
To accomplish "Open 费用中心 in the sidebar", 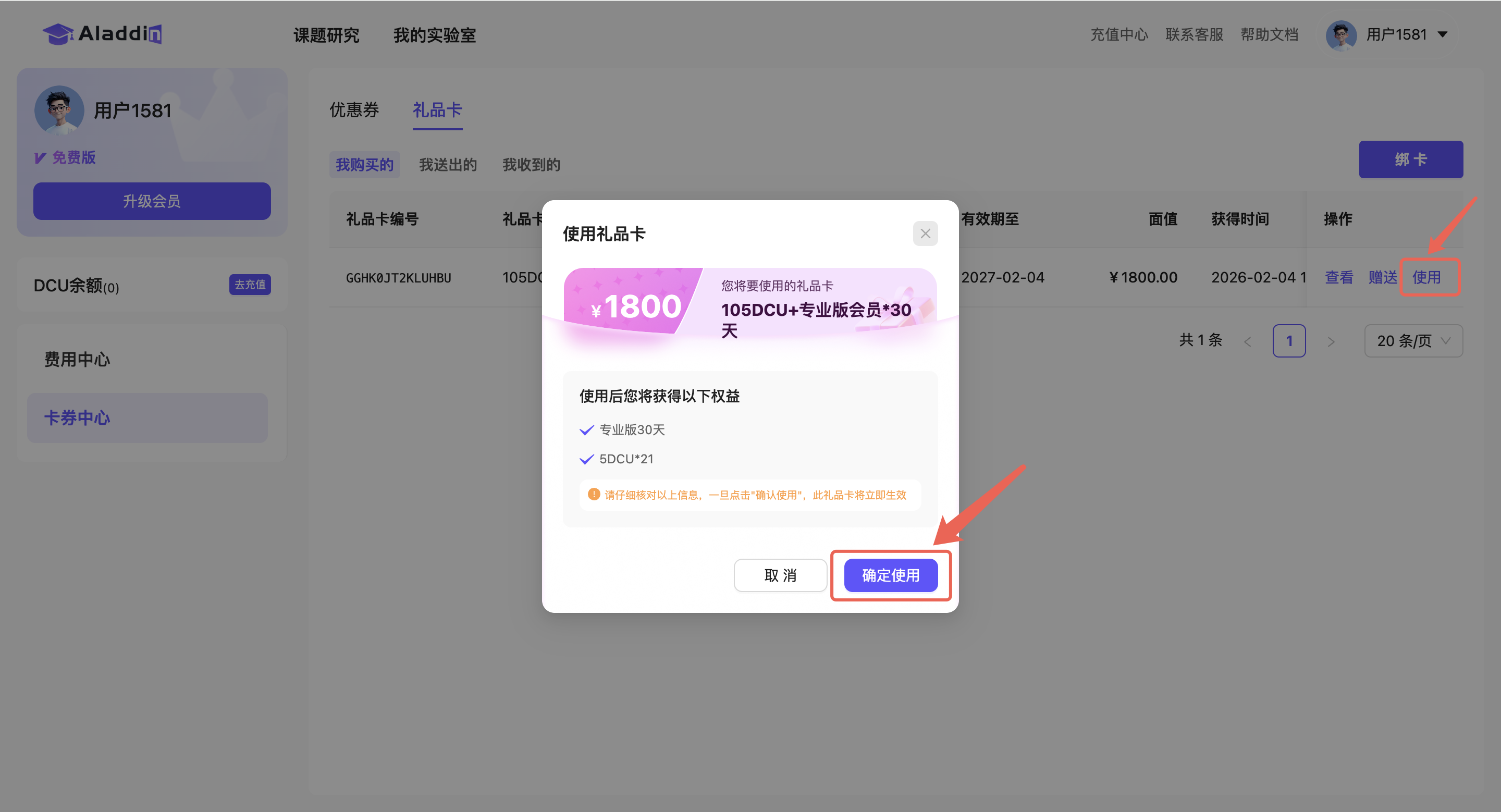I will [x=77, y=360].
